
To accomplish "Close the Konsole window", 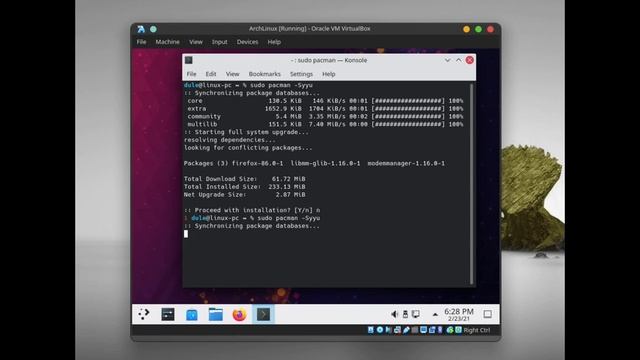I will point(470,60).
